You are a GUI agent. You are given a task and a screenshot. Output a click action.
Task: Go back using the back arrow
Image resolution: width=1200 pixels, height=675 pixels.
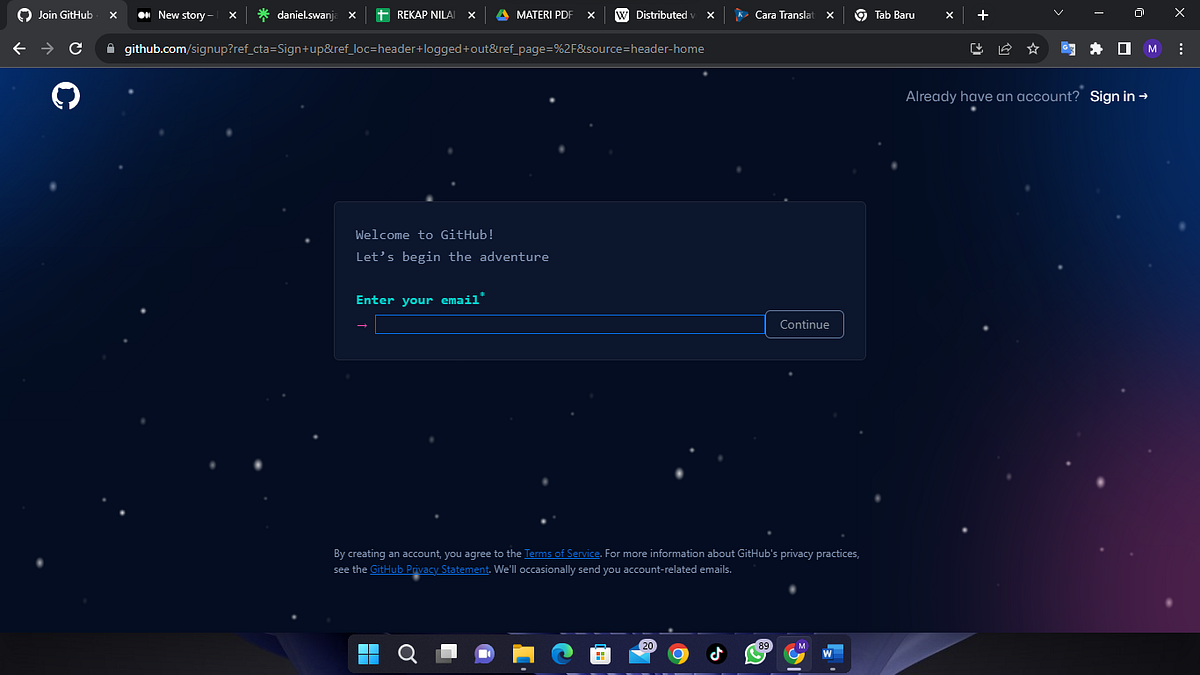click(x=19, y=48)
